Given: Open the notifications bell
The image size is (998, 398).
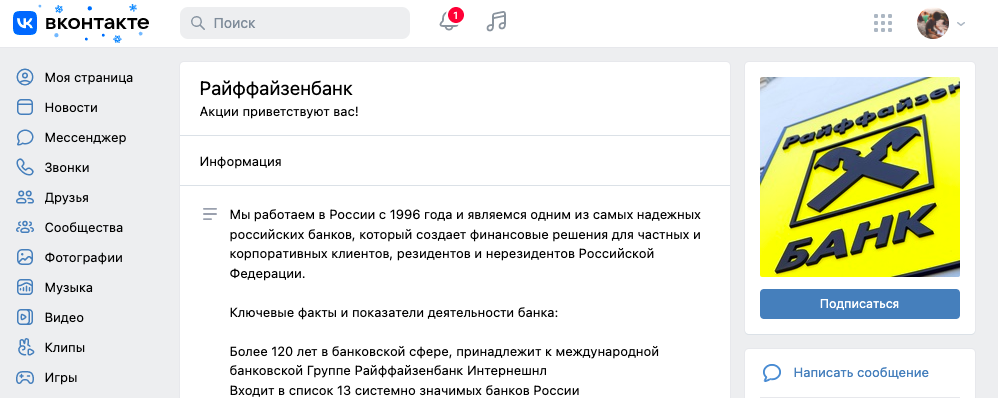Looking at the screenshot, I should tap(449, 22).
